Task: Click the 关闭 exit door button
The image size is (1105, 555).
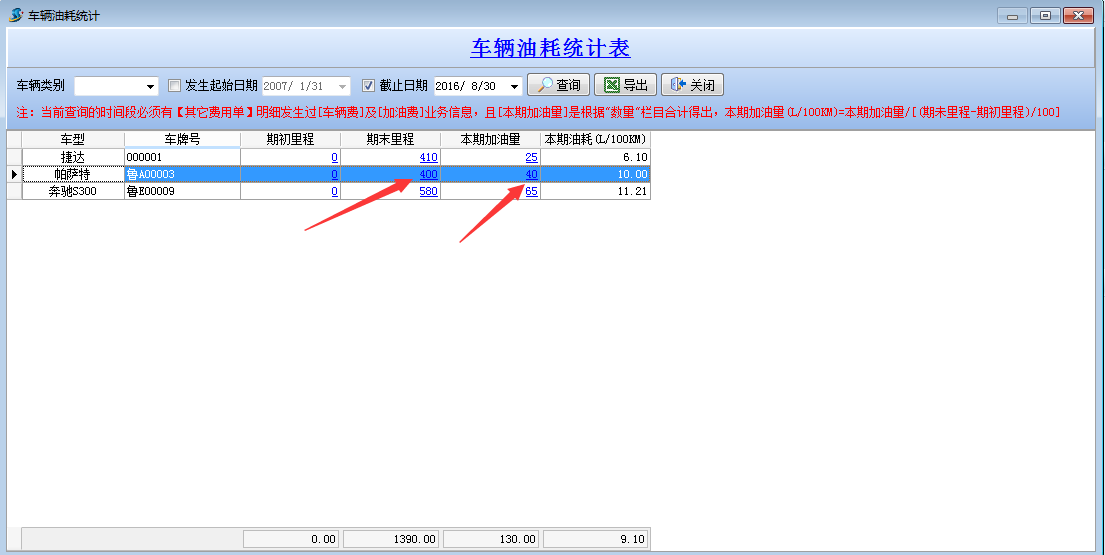Action: [x=692, y=86]
